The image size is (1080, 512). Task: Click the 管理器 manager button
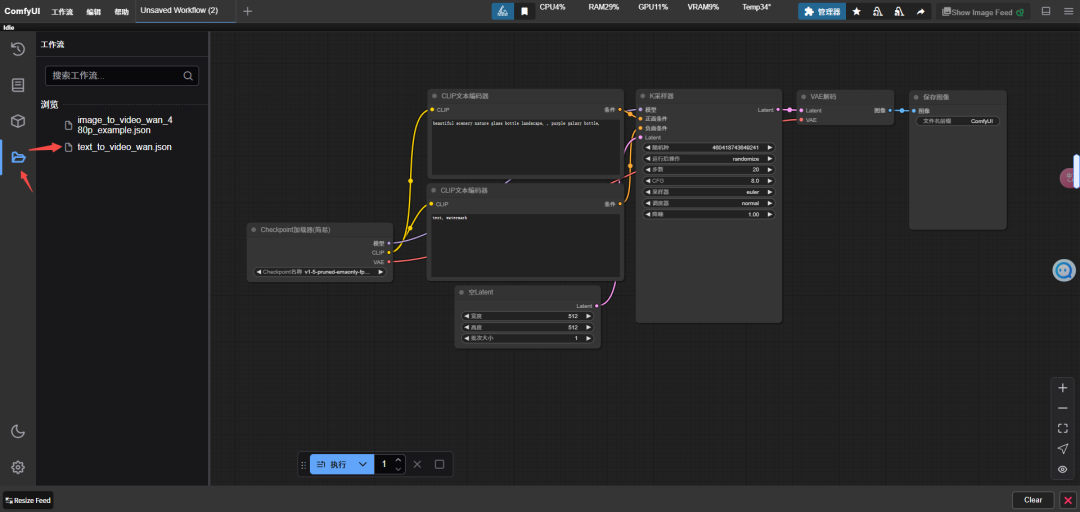pos(821,11)
